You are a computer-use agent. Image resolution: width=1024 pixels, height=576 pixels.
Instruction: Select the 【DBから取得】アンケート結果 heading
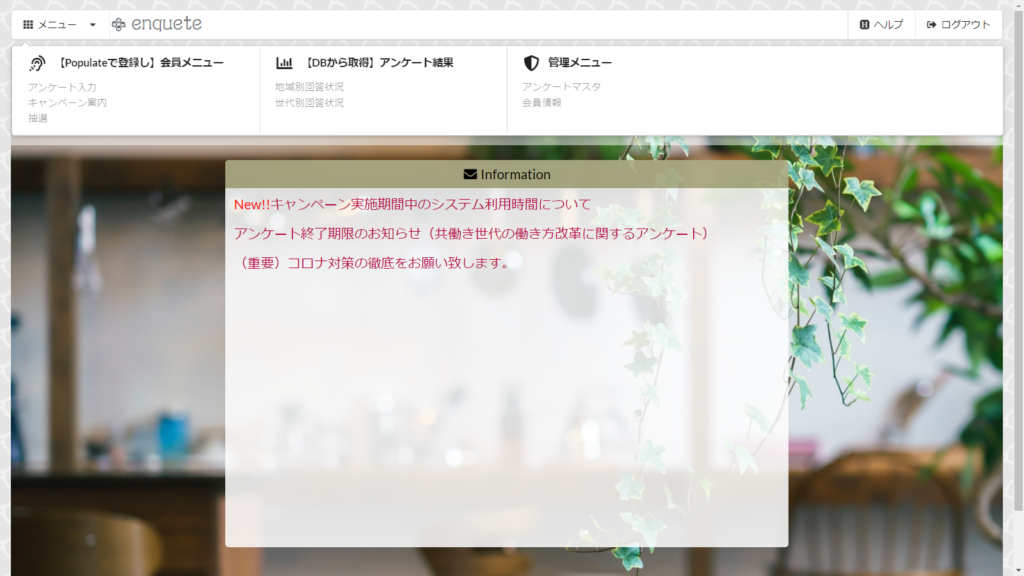coord(378,63)
